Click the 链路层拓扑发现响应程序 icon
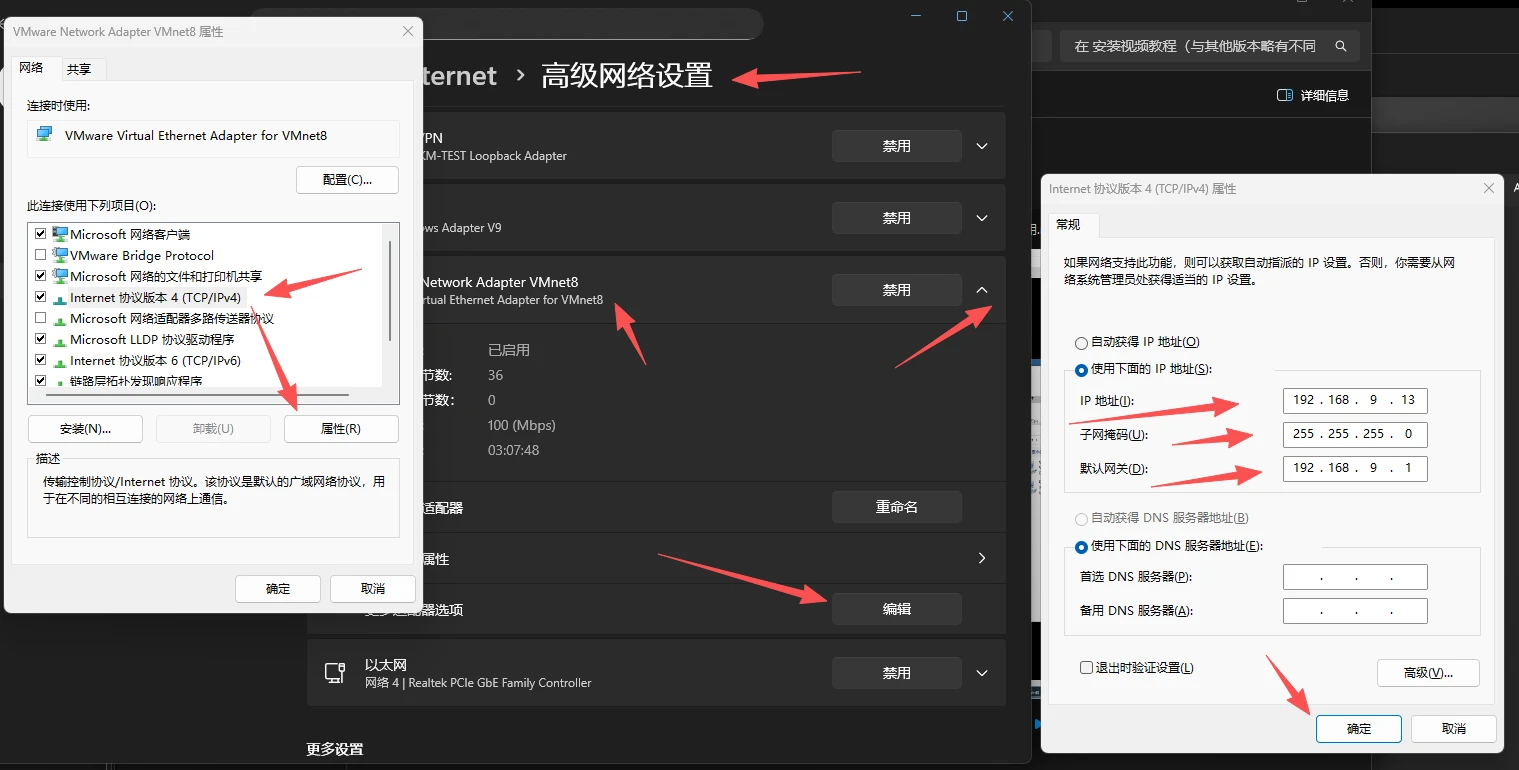This screenshot has width=1519, height=770. [59, 381]
